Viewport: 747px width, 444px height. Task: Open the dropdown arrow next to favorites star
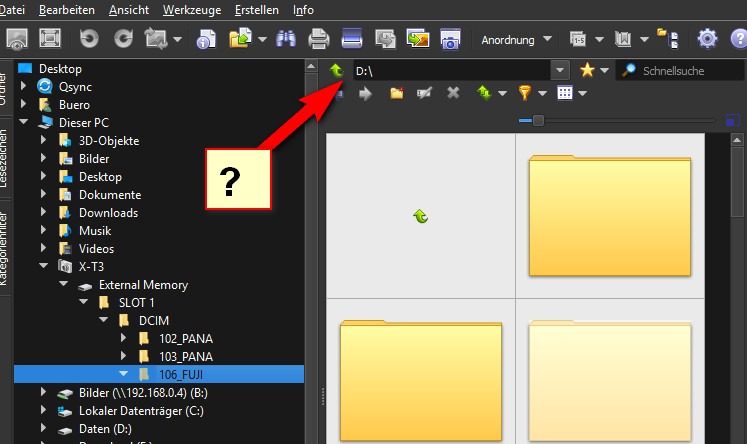click(x=604, y=71)
